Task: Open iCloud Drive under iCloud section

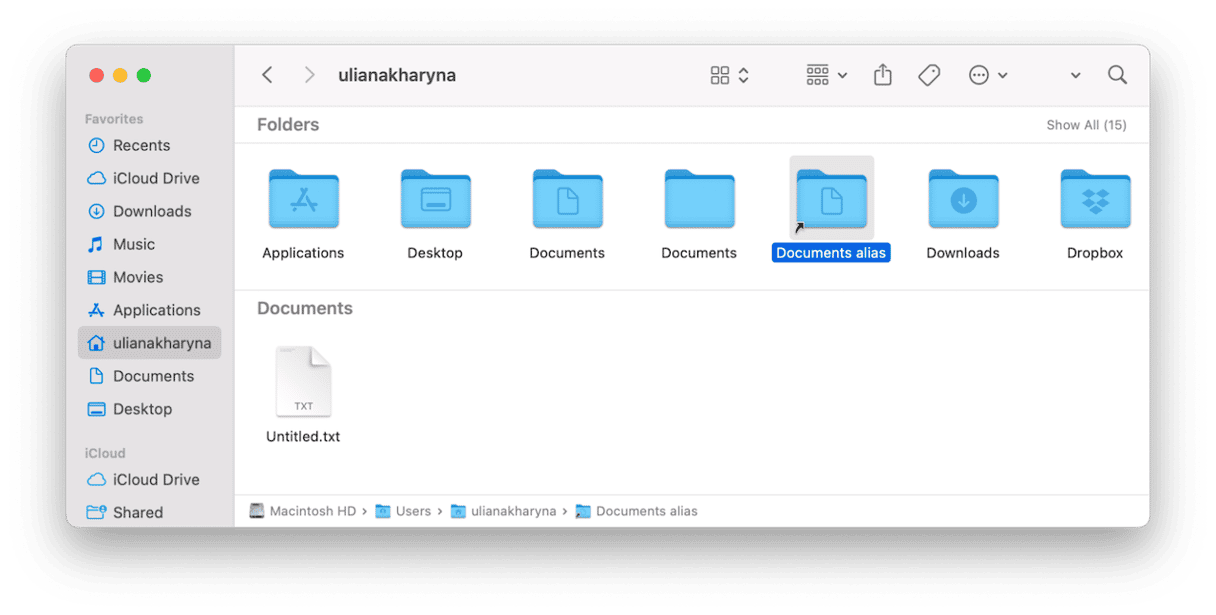Action: [x=150, y=479]
